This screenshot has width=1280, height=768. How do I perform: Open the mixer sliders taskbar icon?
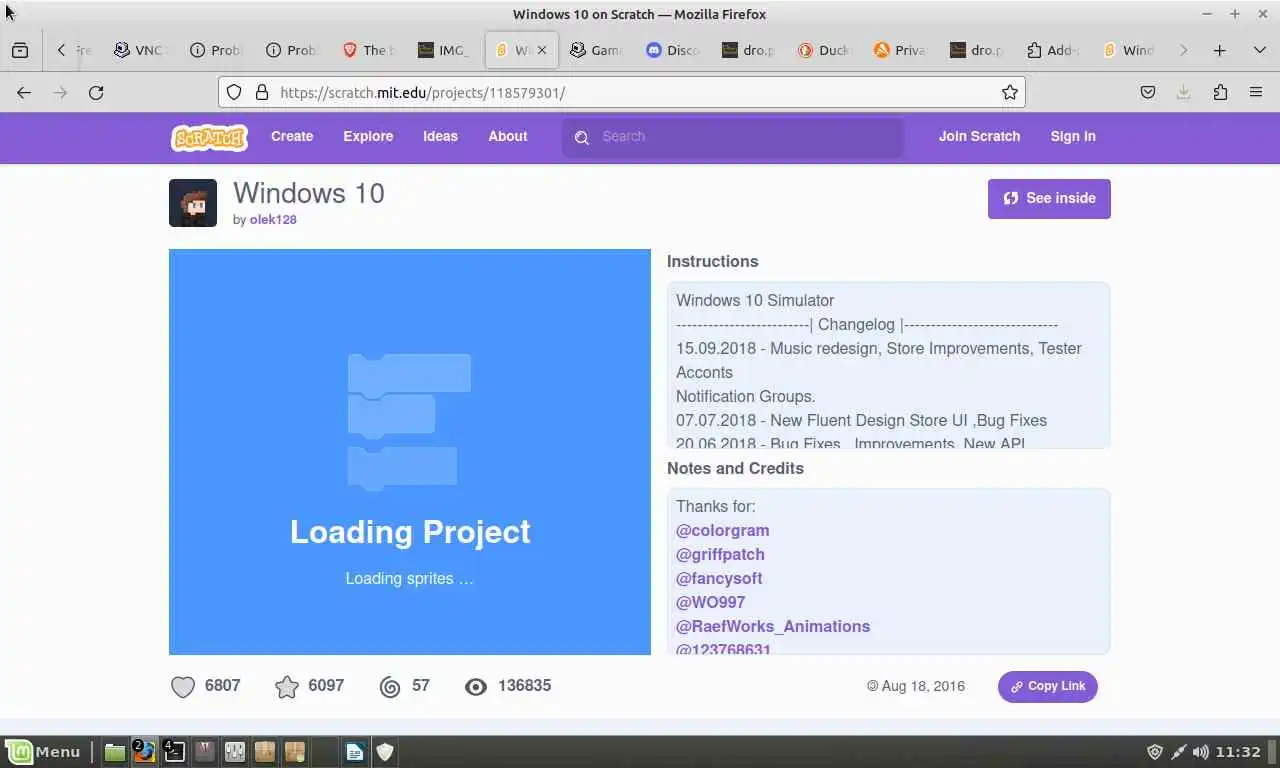(235, 752)
